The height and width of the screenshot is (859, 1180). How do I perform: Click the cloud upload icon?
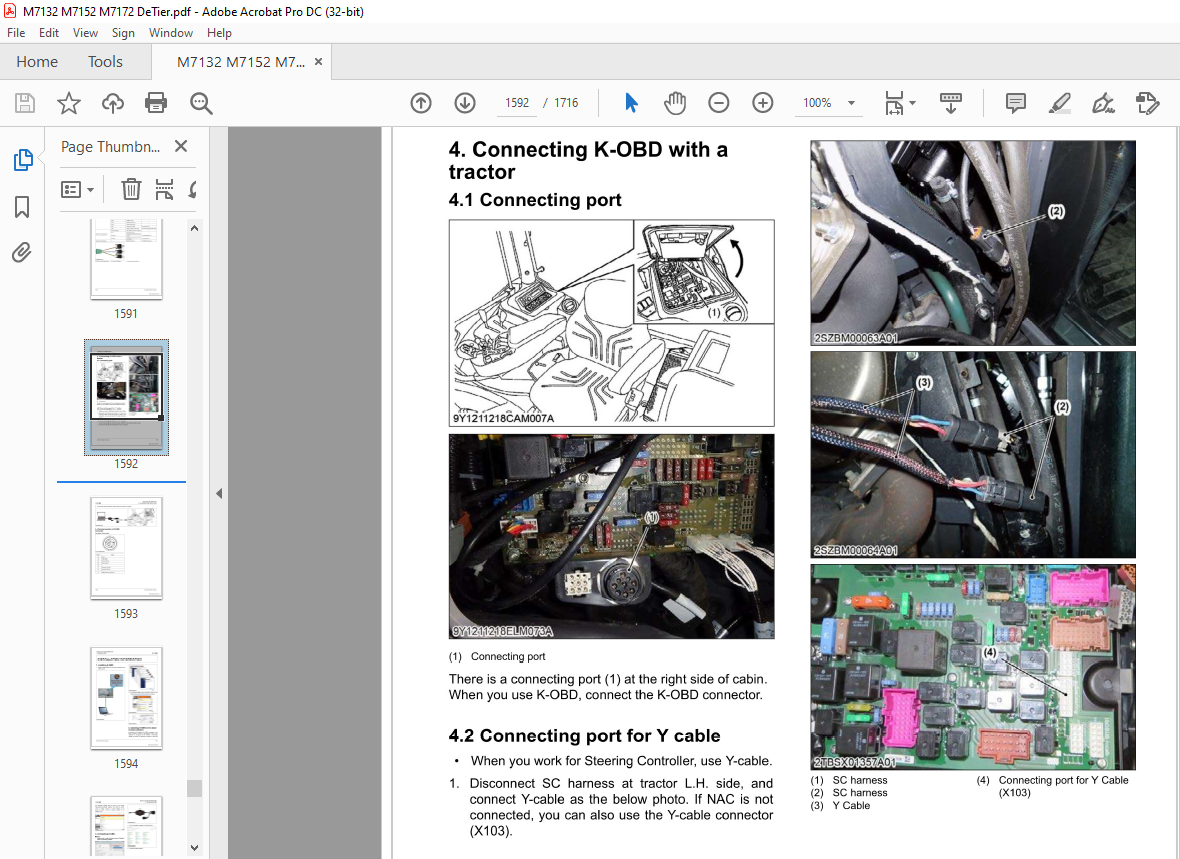pyautogui.click(x=113, y=103)
